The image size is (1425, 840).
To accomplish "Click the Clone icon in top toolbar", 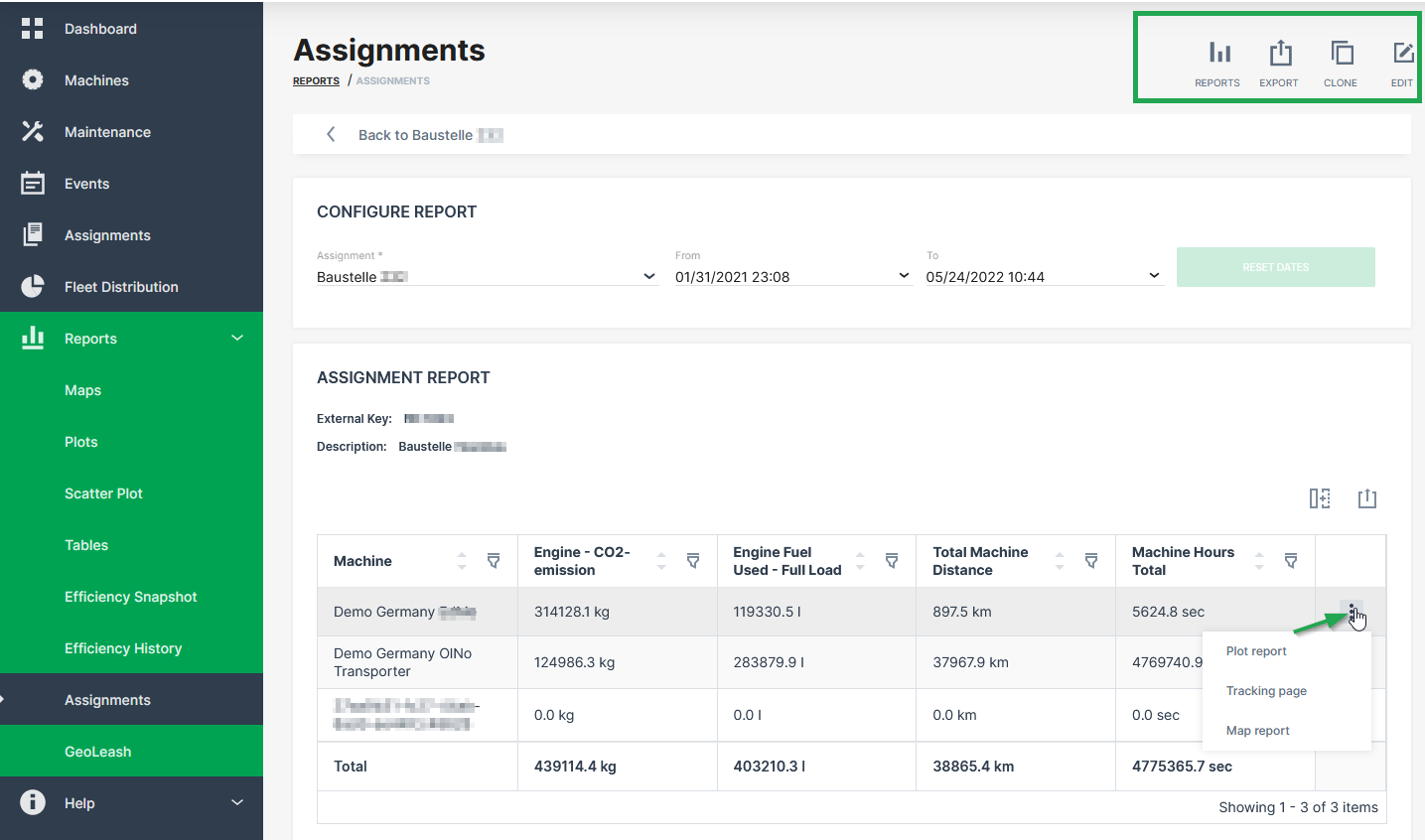I will pos(1342,54).
